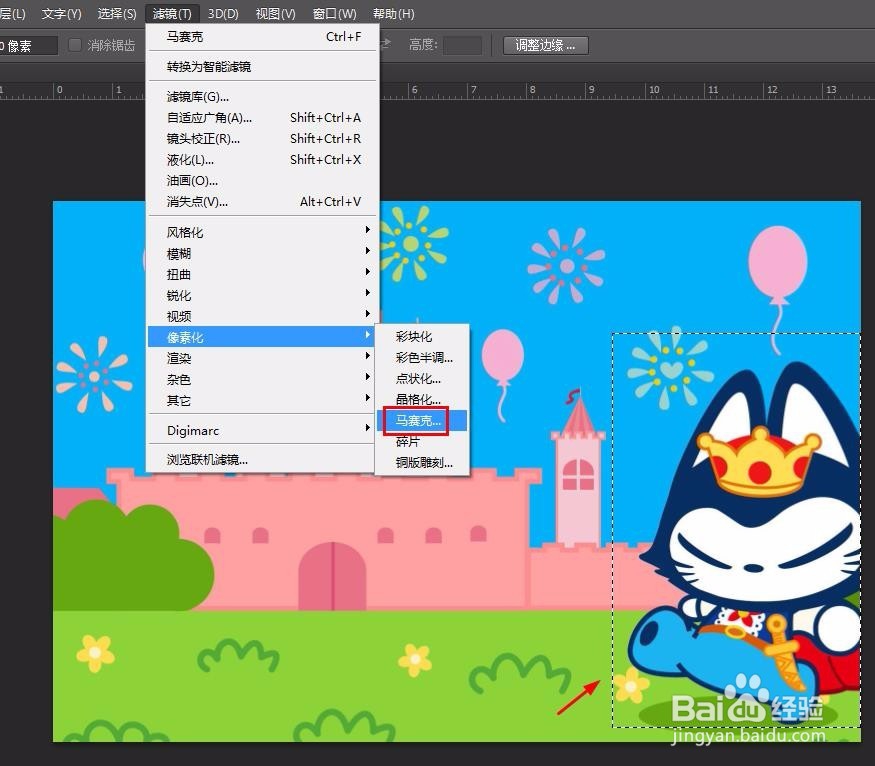Open the 3D(D) menu
Viewport: 875px width, 766px height.
pyautogui.click(x=223, y=13)
